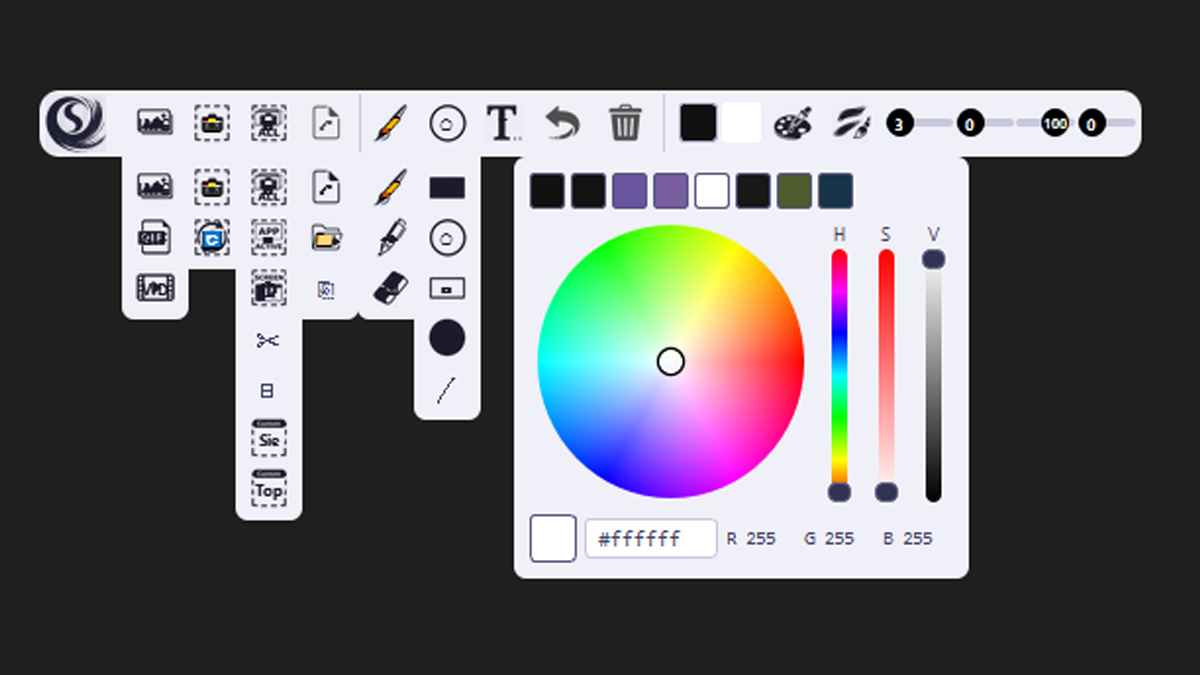Start a video capture

[154, 288]
